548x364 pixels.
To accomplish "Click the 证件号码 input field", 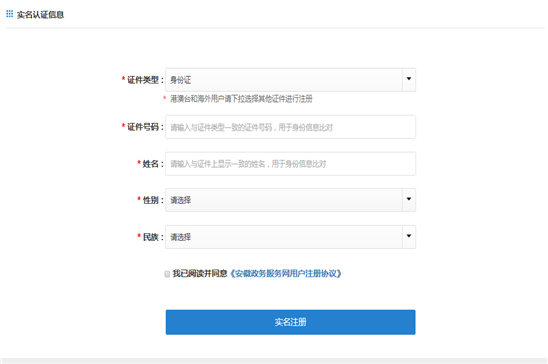I will (290, 127).
